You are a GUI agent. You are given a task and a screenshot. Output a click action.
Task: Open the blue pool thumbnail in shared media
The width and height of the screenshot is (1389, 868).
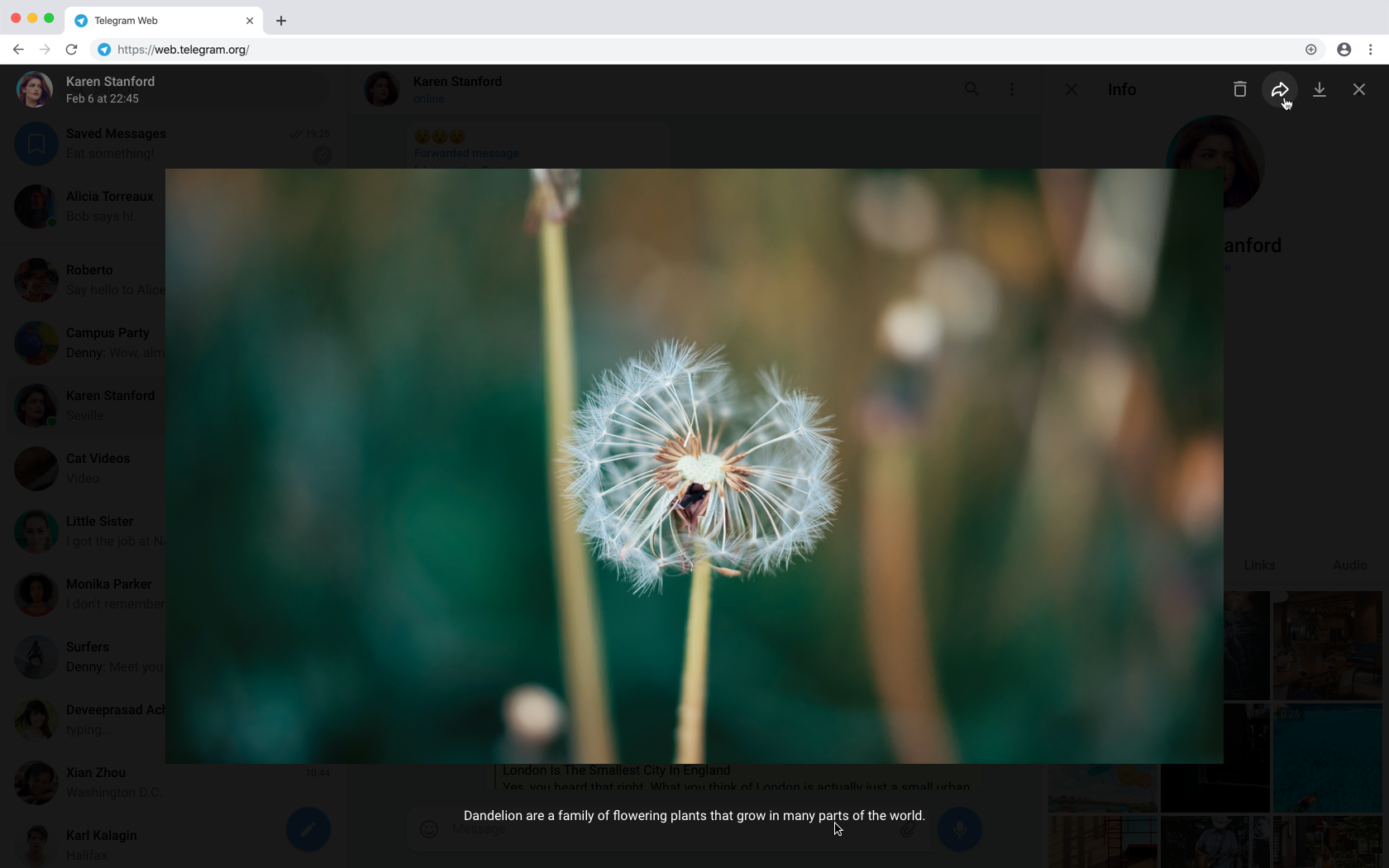(1328, 758)
